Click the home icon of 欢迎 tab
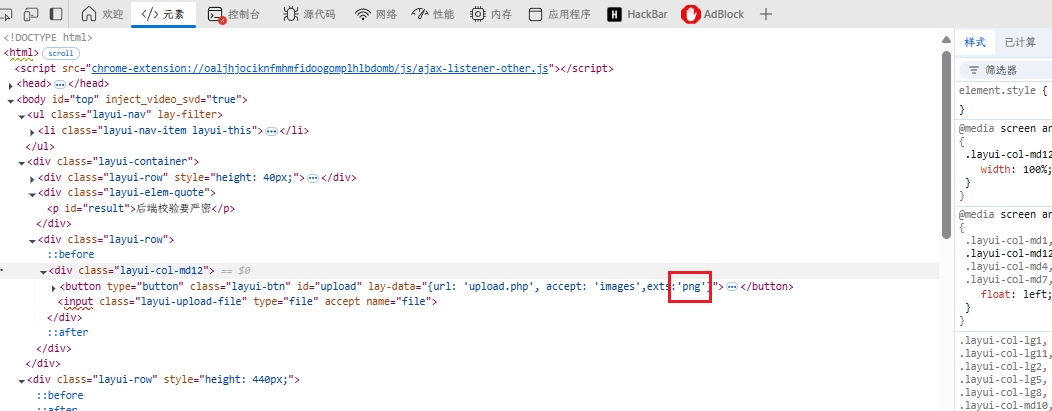 89,13
